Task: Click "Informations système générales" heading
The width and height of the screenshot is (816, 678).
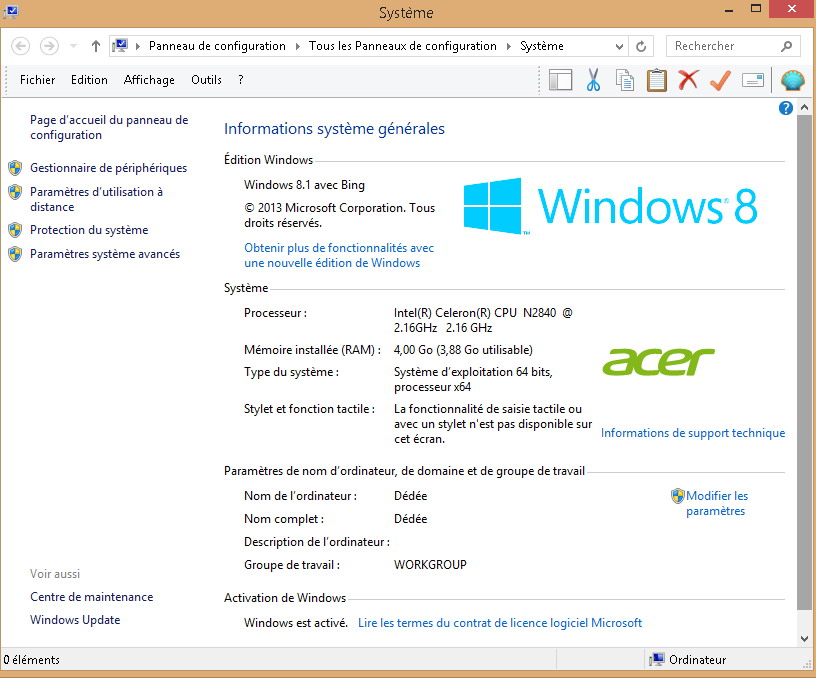Action: [334, 129]
